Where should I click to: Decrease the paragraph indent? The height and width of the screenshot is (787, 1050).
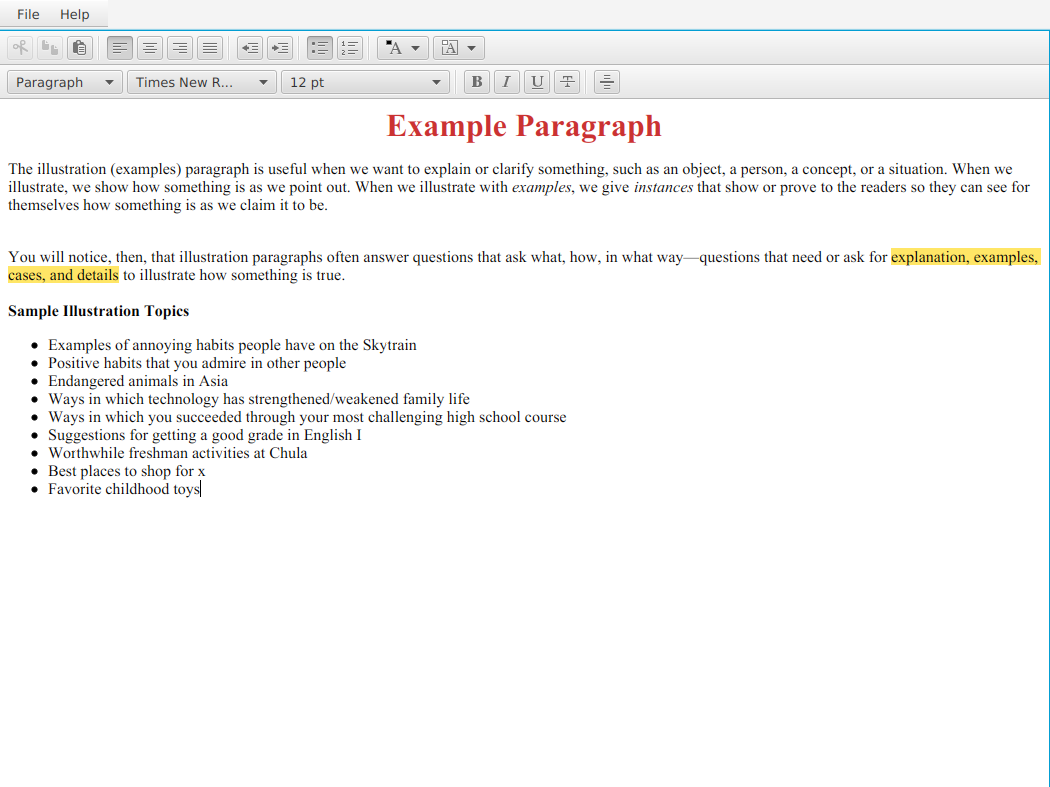click(250, 47)
